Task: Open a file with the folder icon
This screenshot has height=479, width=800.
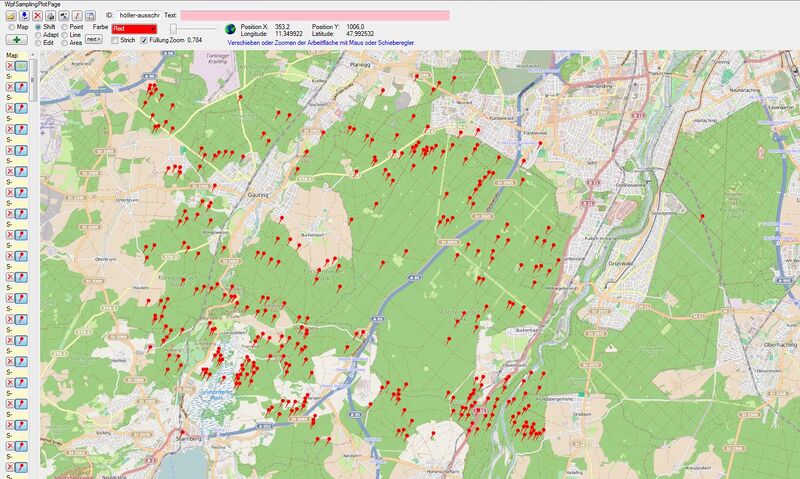Action: point(11,16)
